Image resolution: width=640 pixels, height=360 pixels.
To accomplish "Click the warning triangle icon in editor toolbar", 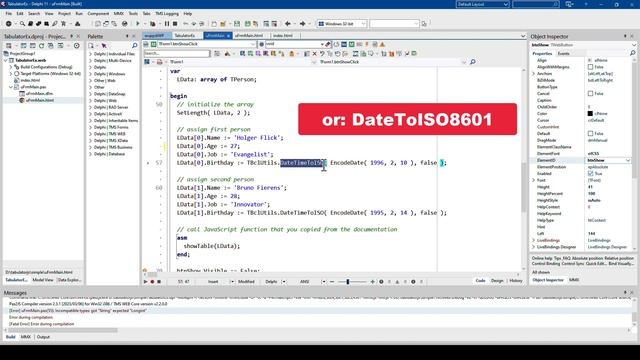I will (x=382, y=44).
